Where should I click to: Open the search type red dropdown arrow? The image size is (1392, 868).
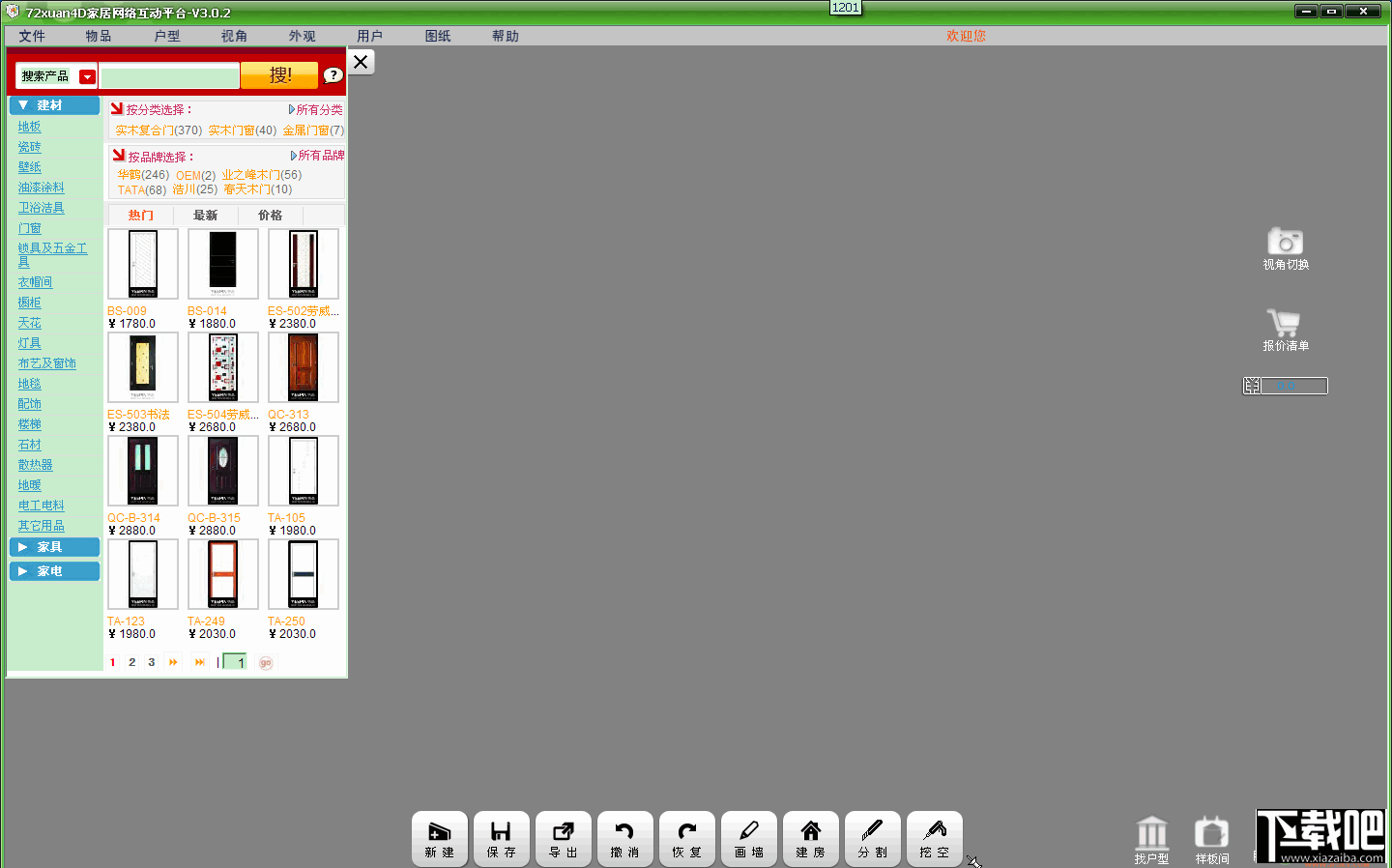[x=87, y=76]
